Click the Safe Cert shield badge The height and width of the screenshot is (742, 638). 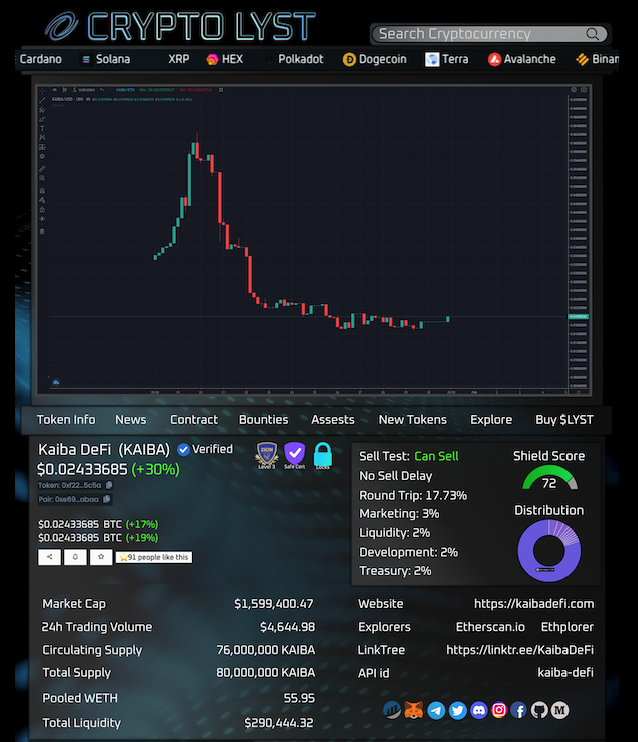point(294,456)
